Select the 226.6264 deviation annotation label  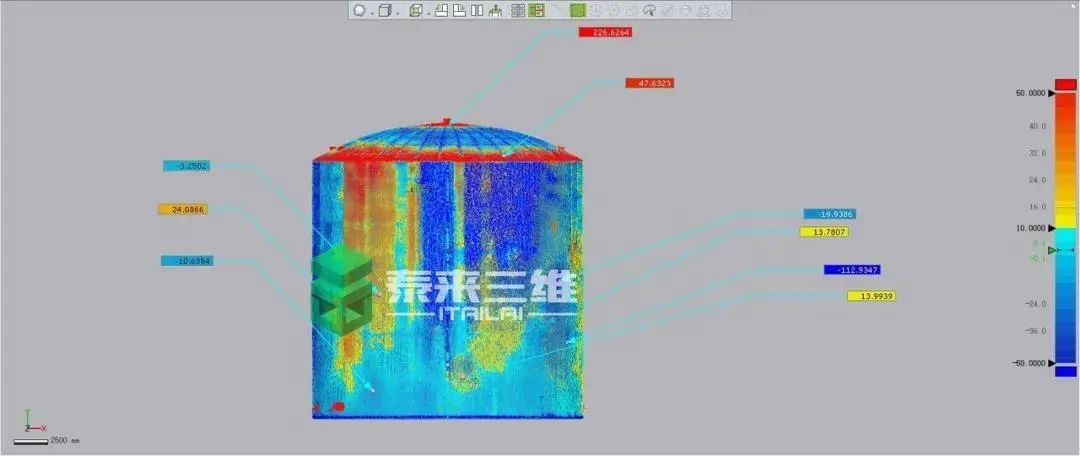(605, 32)
